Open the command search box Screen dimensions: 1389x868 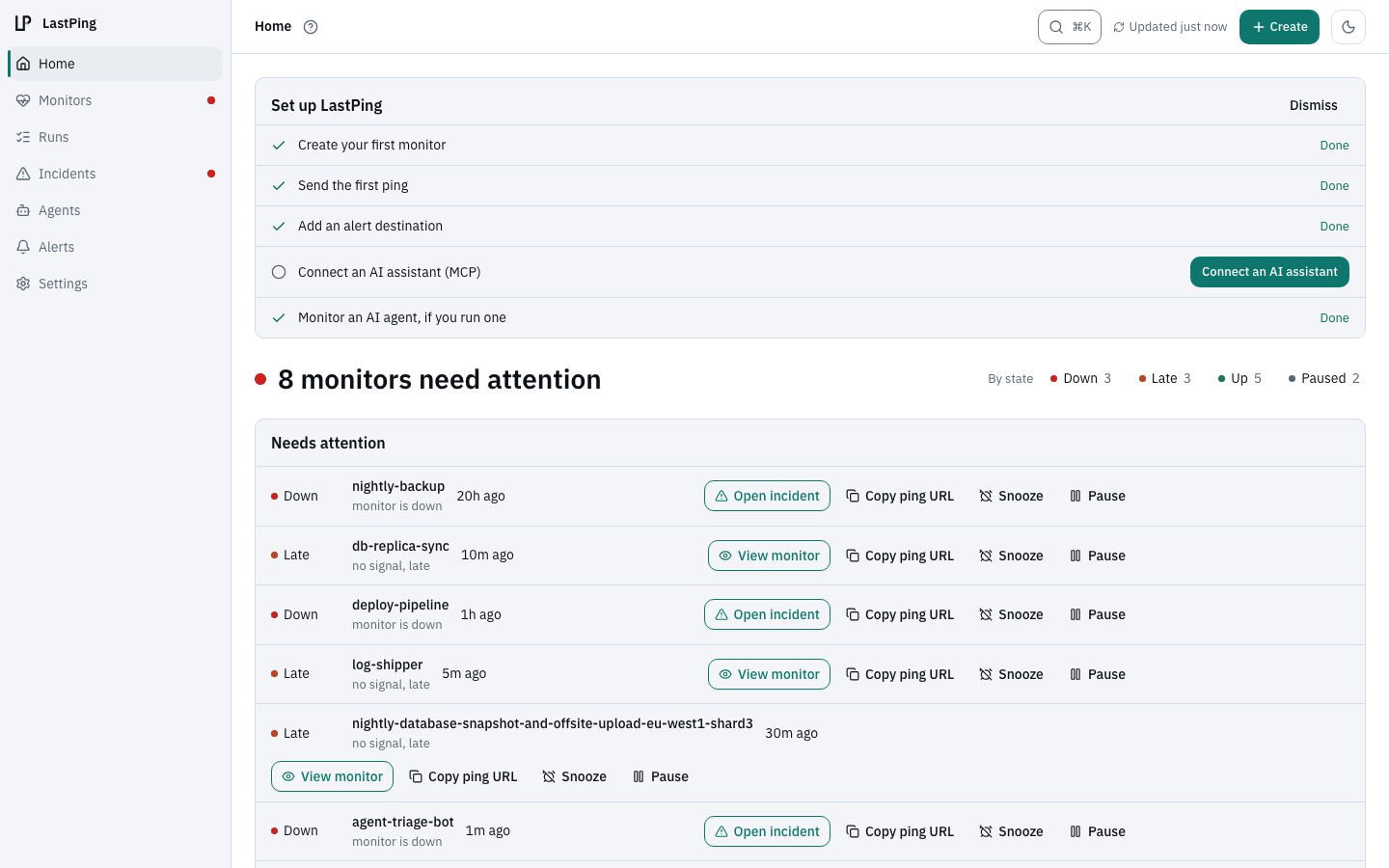pyautogui.click(x=1070, y=27)
